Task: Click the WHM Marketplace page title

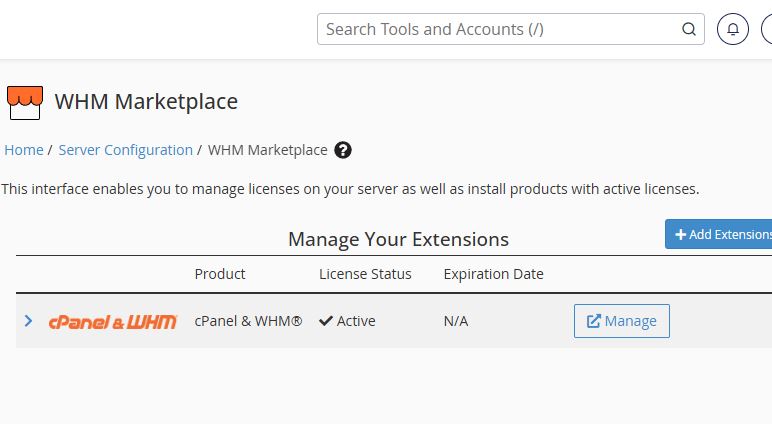Action: (x=146, y=102)
